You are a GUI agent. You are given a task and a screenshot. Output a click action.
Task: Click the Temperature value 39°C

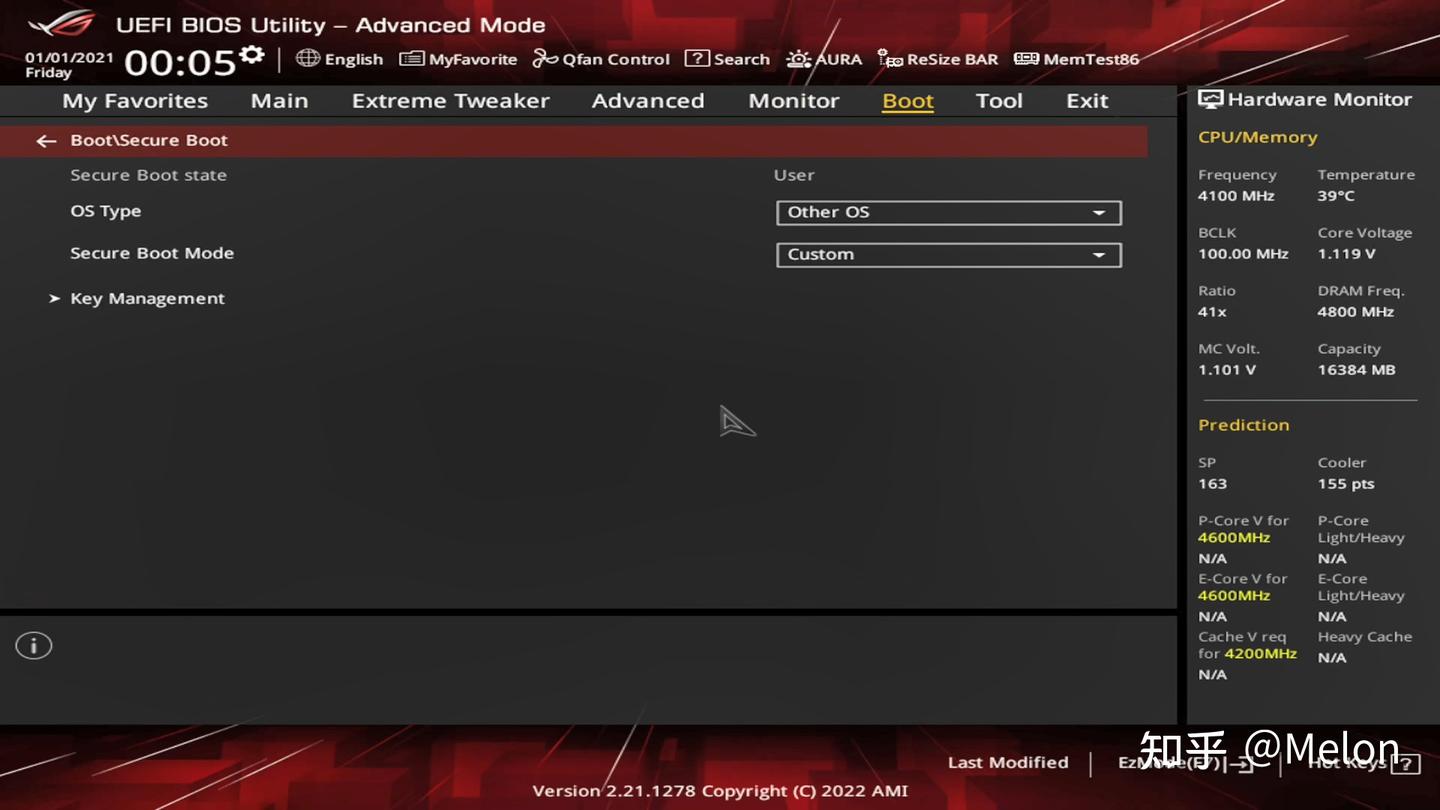point(1336,196)
